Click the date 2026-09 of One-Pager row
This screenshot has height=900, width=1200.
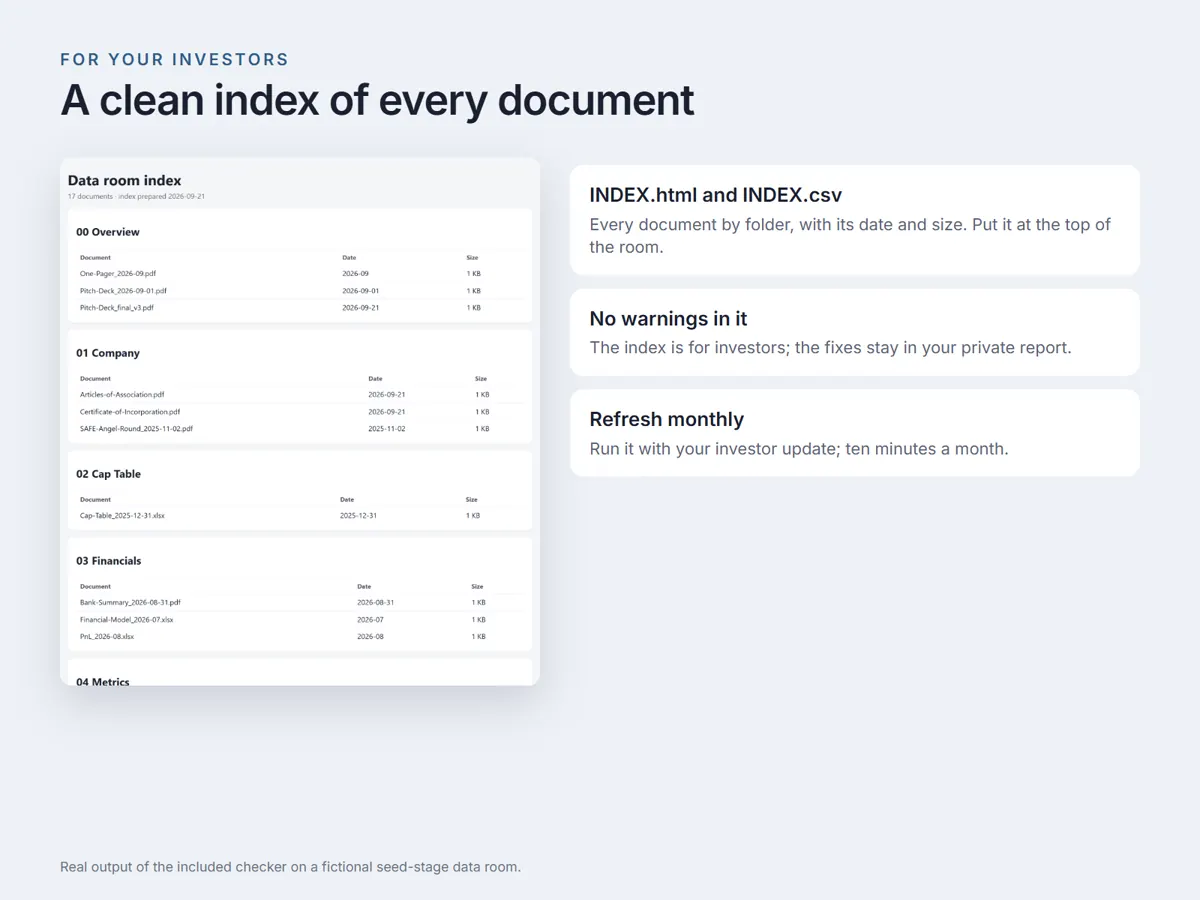355,273
